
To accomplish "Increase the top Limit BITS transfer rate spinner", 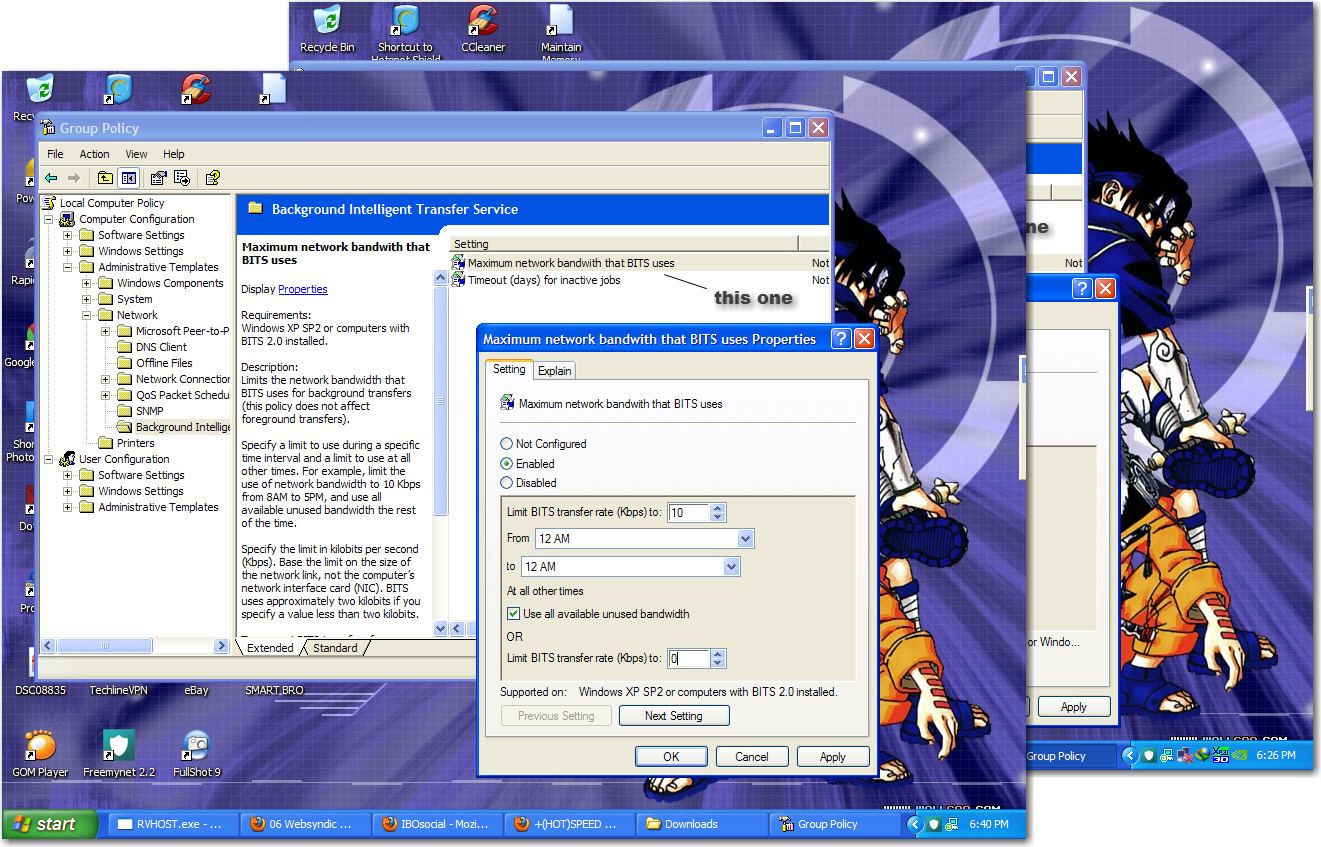I will [717, 508].
